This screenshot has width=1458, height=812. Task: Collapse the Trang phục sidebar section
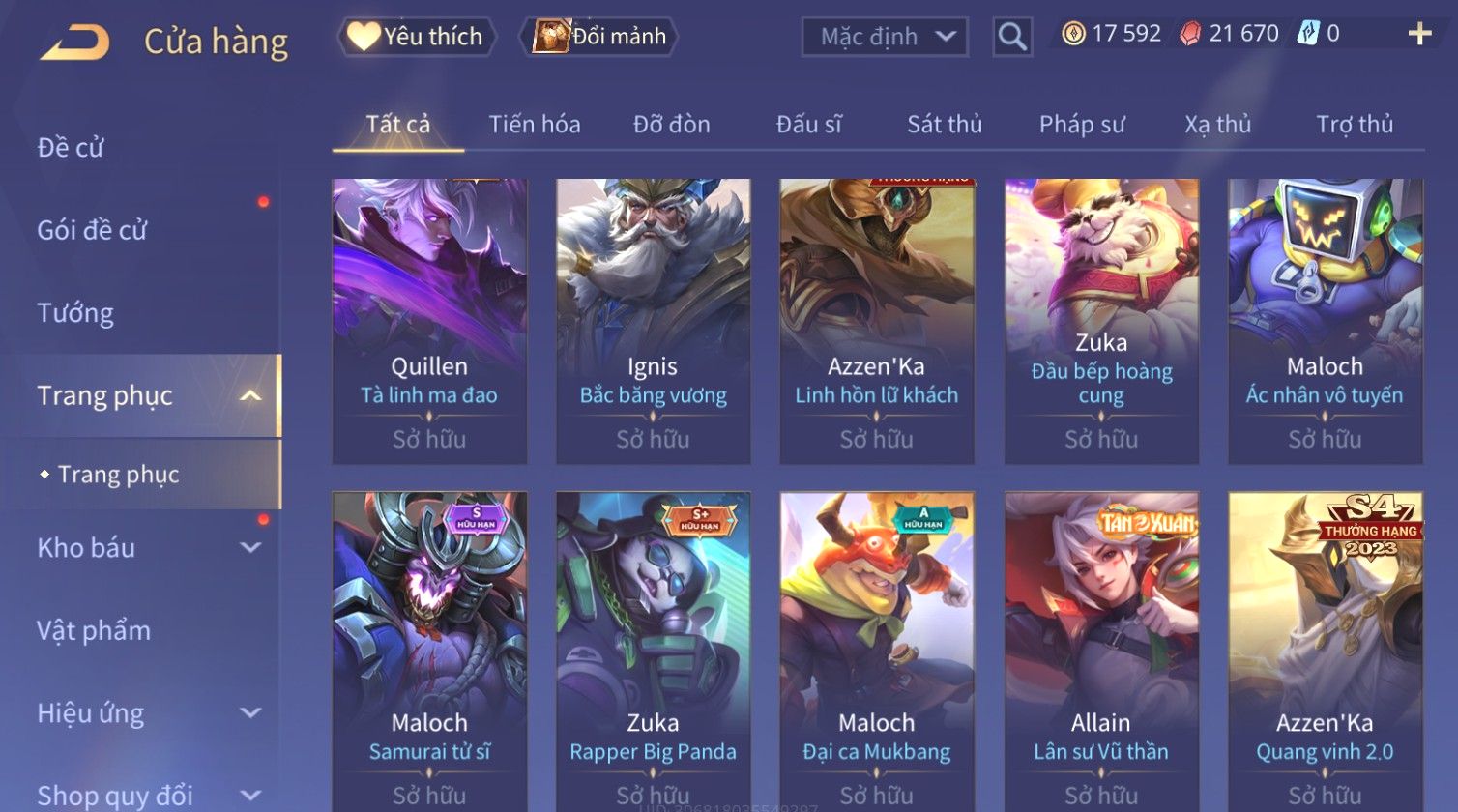[x=250, y=395]
